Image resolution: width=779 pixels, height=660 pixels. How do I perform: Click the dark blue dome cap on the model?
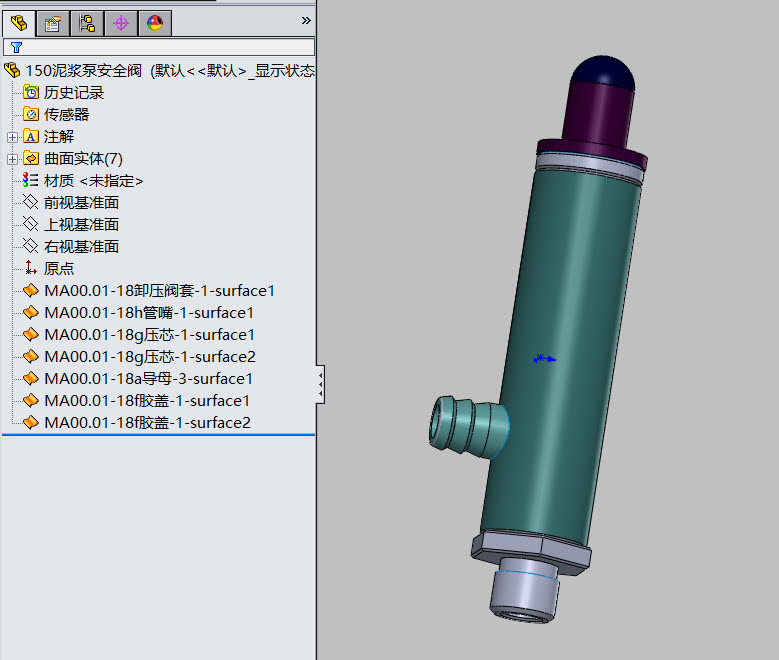pyautogui.click(x=602, y=70)
